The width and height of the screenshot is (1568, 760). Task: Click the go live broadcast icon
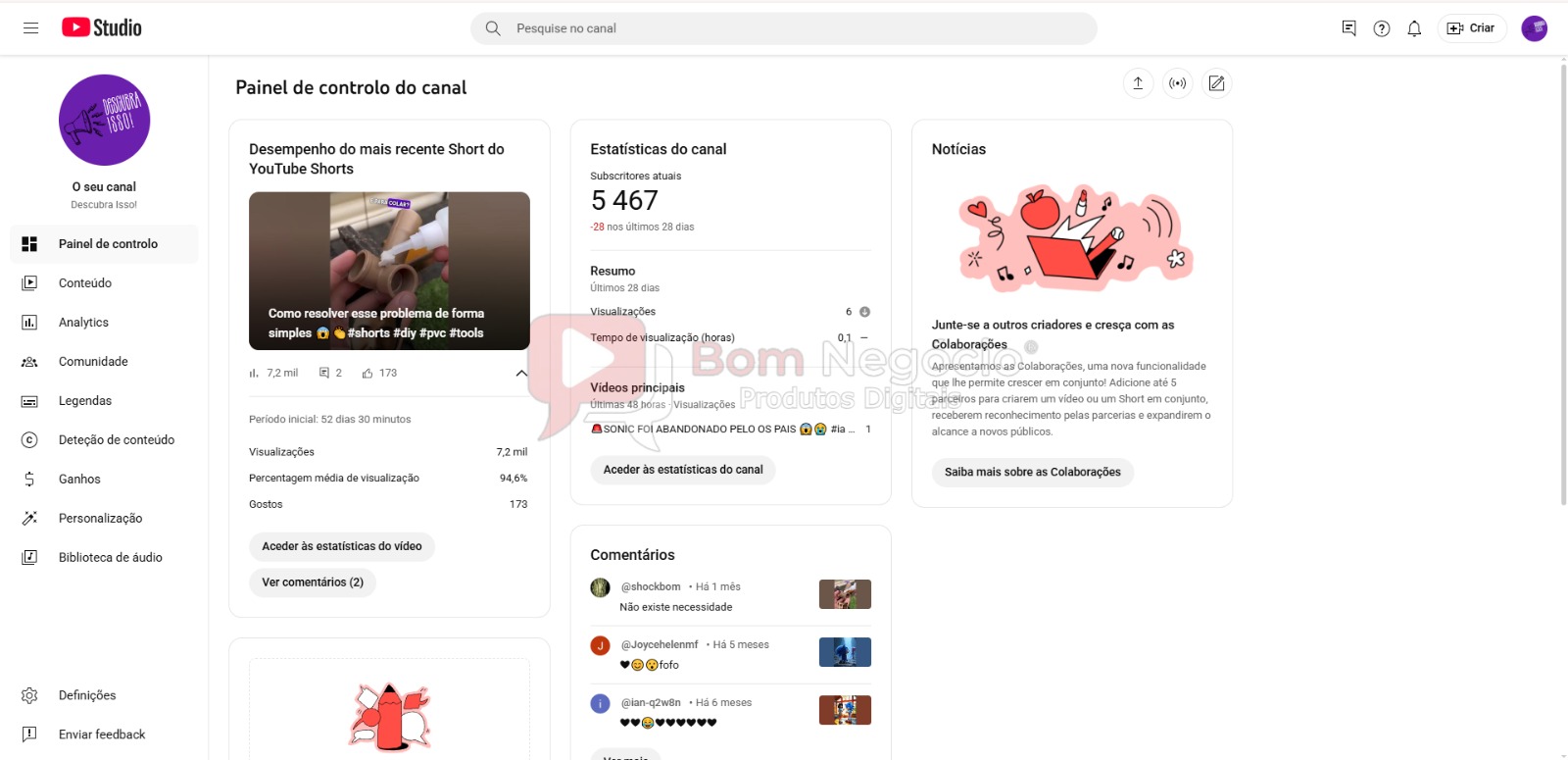1177,83
